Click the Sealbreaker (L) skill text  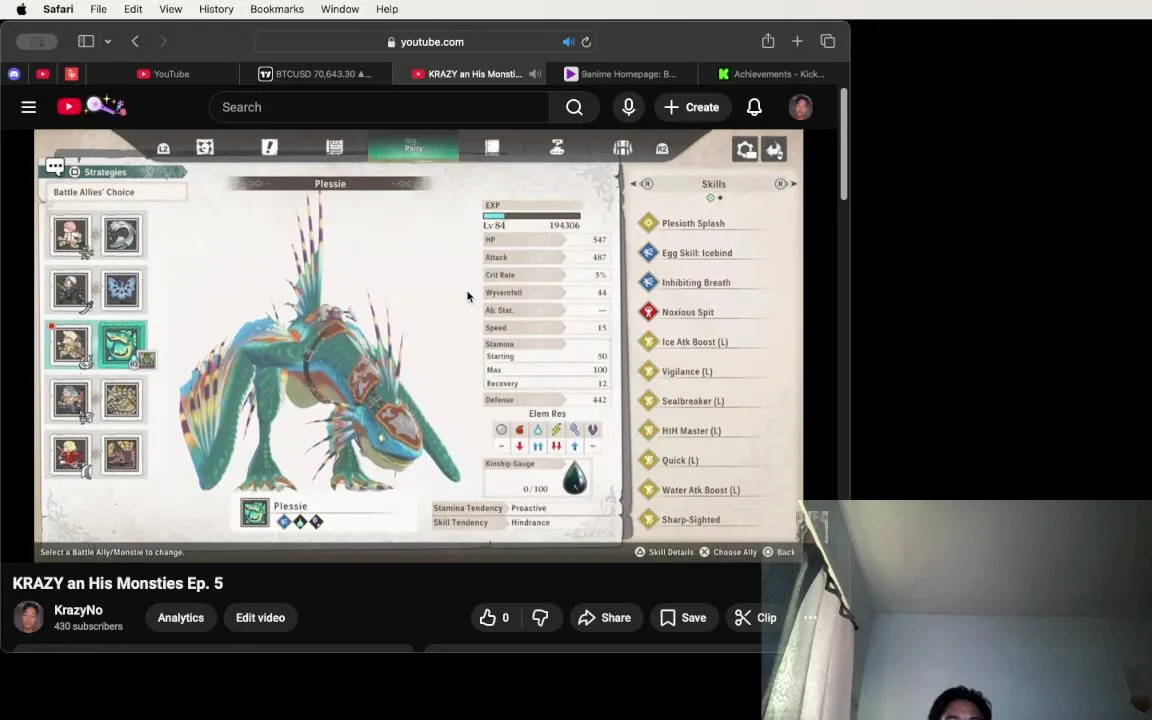click(692, 401)
